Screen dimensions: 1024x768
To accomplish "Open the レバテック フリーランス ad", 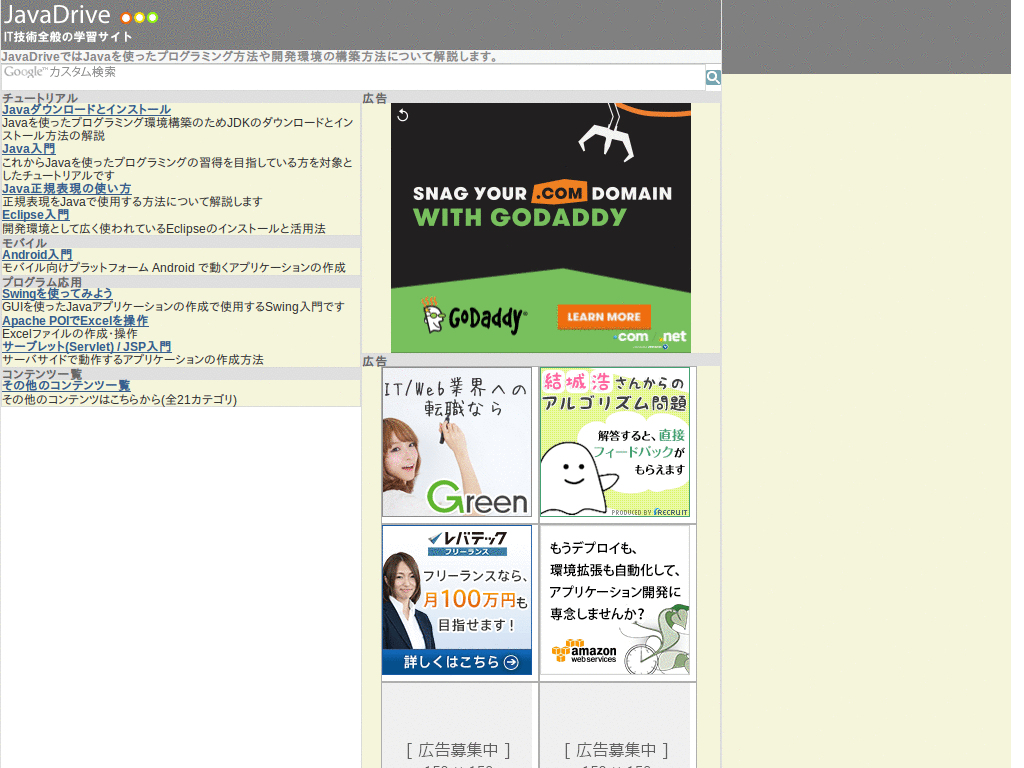I will (456, 600).
